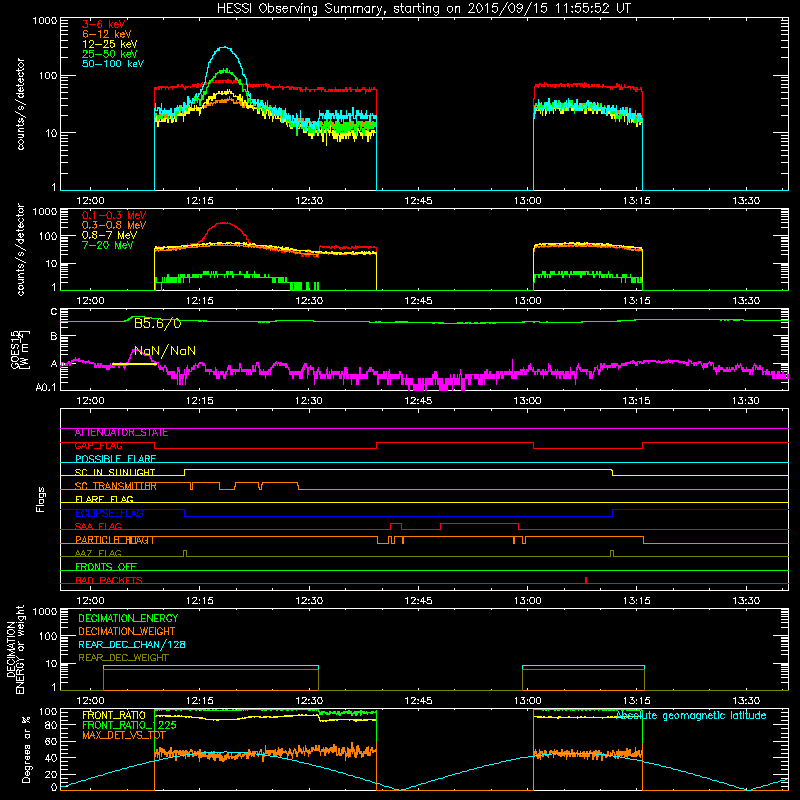This screenshot has height=800, width=800.
Task: Click the 13:00 tick label under top plot
Action: point(527,201)
